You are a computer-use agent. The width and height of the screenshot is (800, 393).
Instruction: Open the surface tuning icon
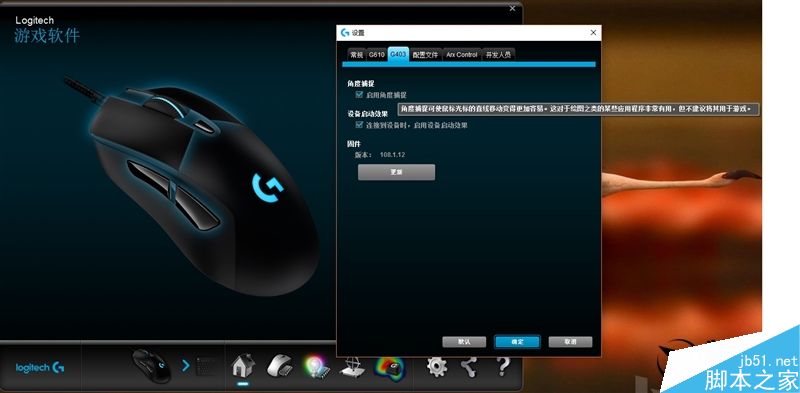(352, 368)
